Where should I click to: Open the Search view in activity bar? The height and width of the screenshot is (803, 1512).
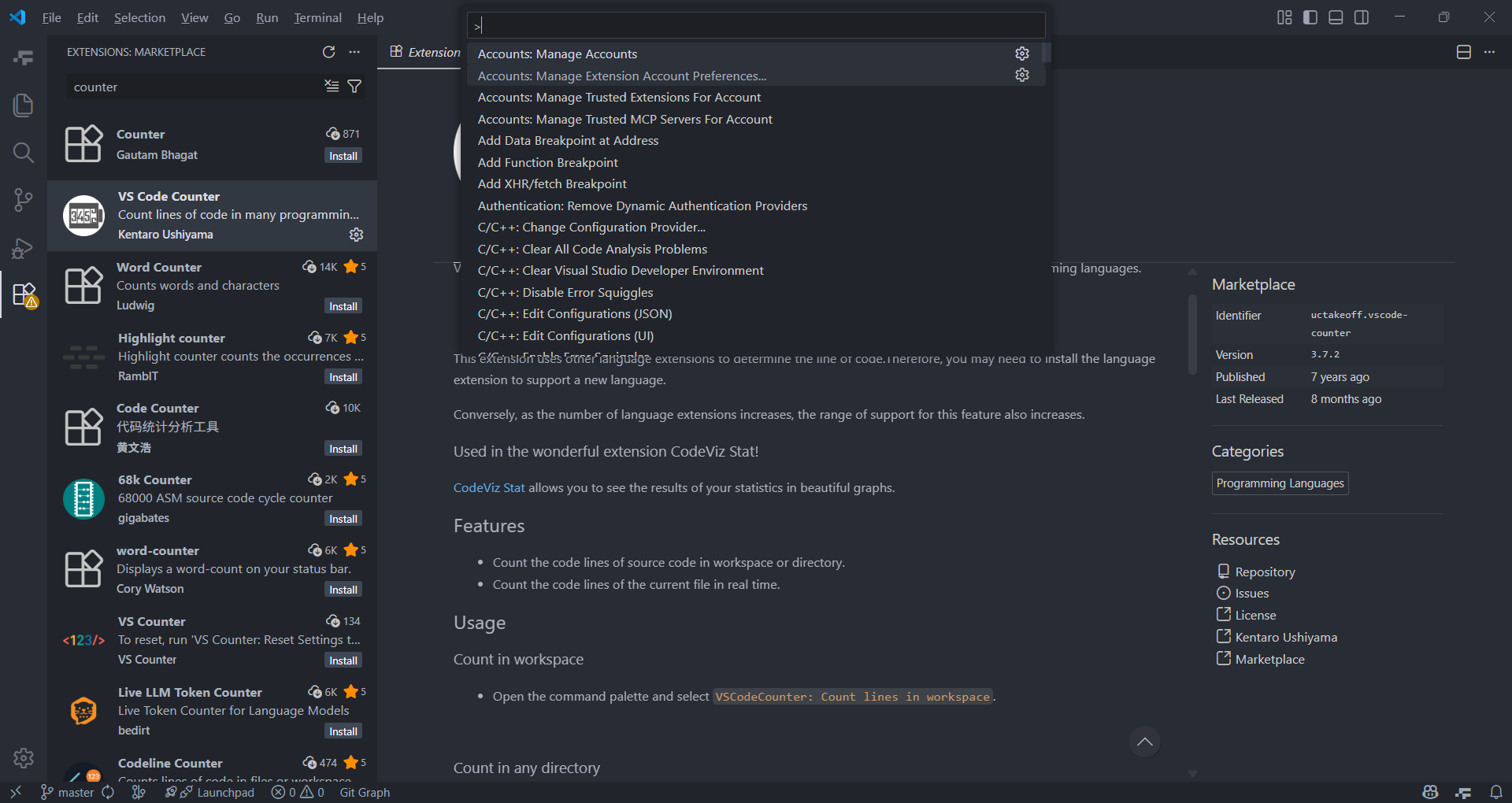click(x=24, y=152)
